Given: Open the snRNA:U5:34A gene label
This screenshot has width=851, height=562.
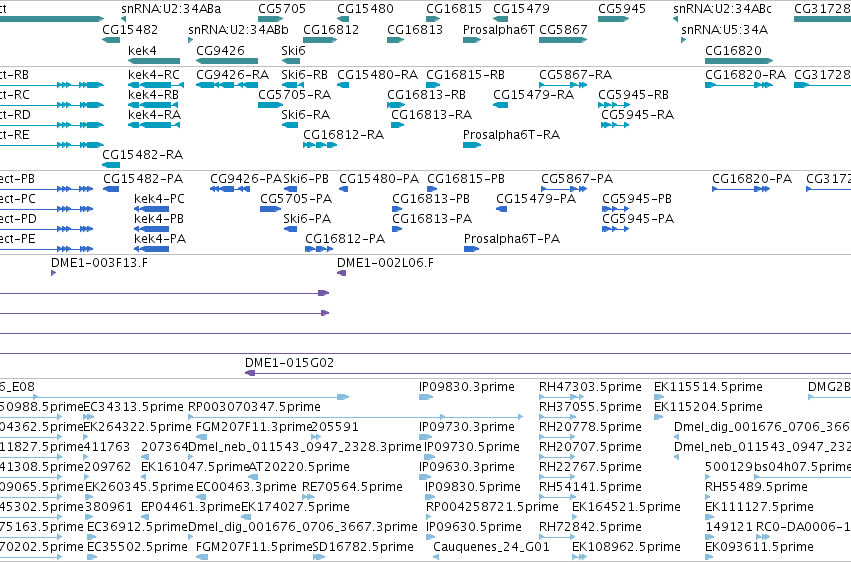Looking at the screenshot, I should coord(725,29).
